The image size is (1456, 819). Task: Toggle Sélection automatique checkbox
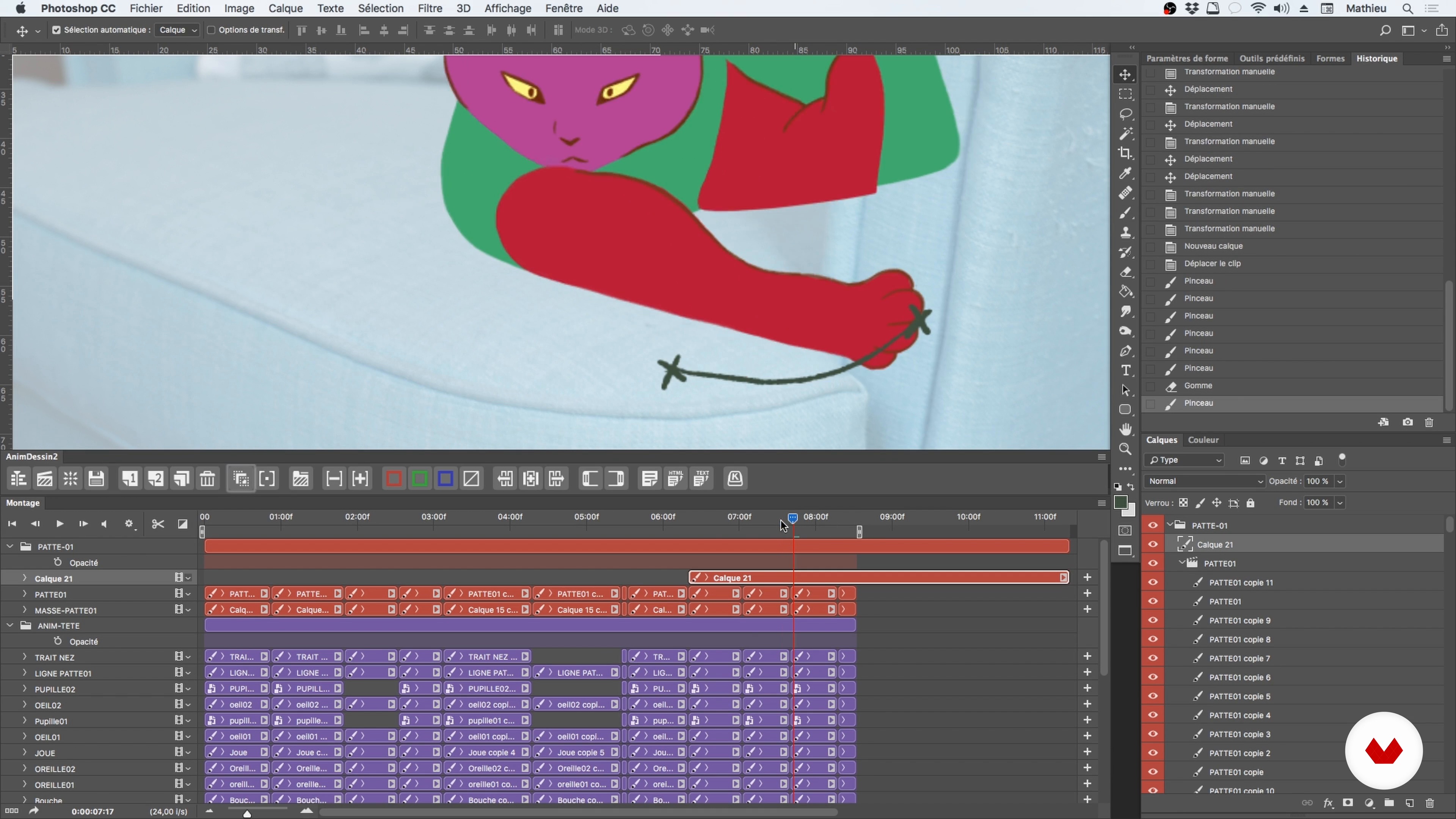[56, 30]
